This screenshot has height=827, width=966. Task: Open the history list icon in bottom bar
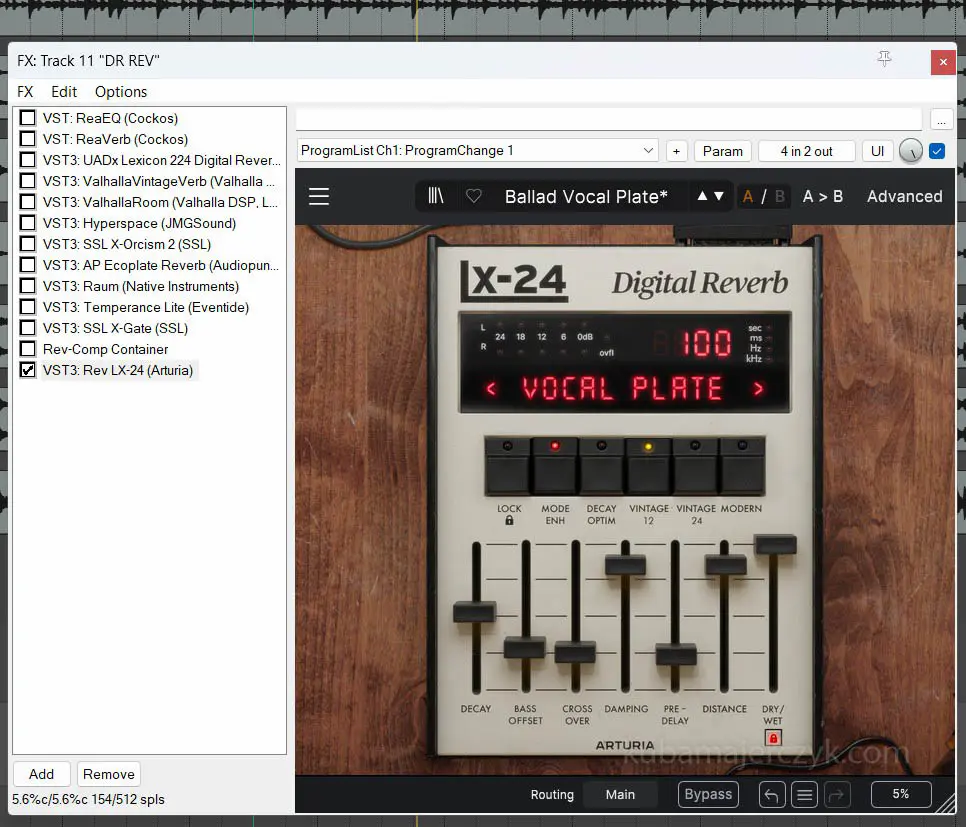click(804, 795)
